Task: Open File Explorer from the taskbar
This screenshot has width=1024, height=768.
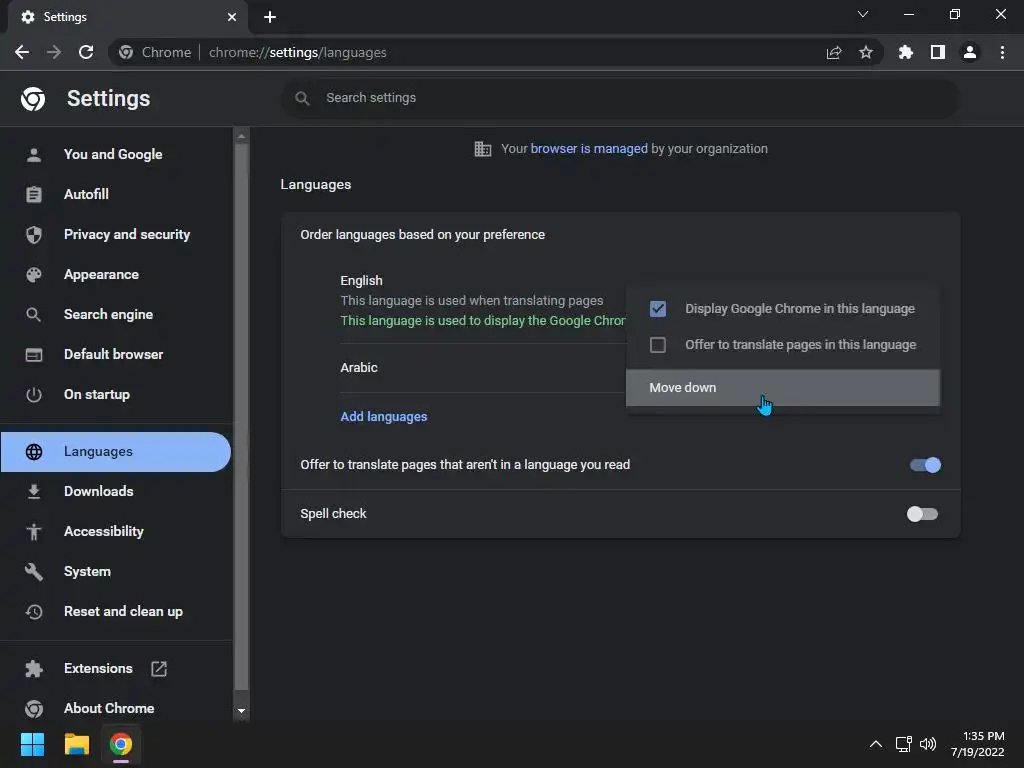Action: click(x=76, y=744)
